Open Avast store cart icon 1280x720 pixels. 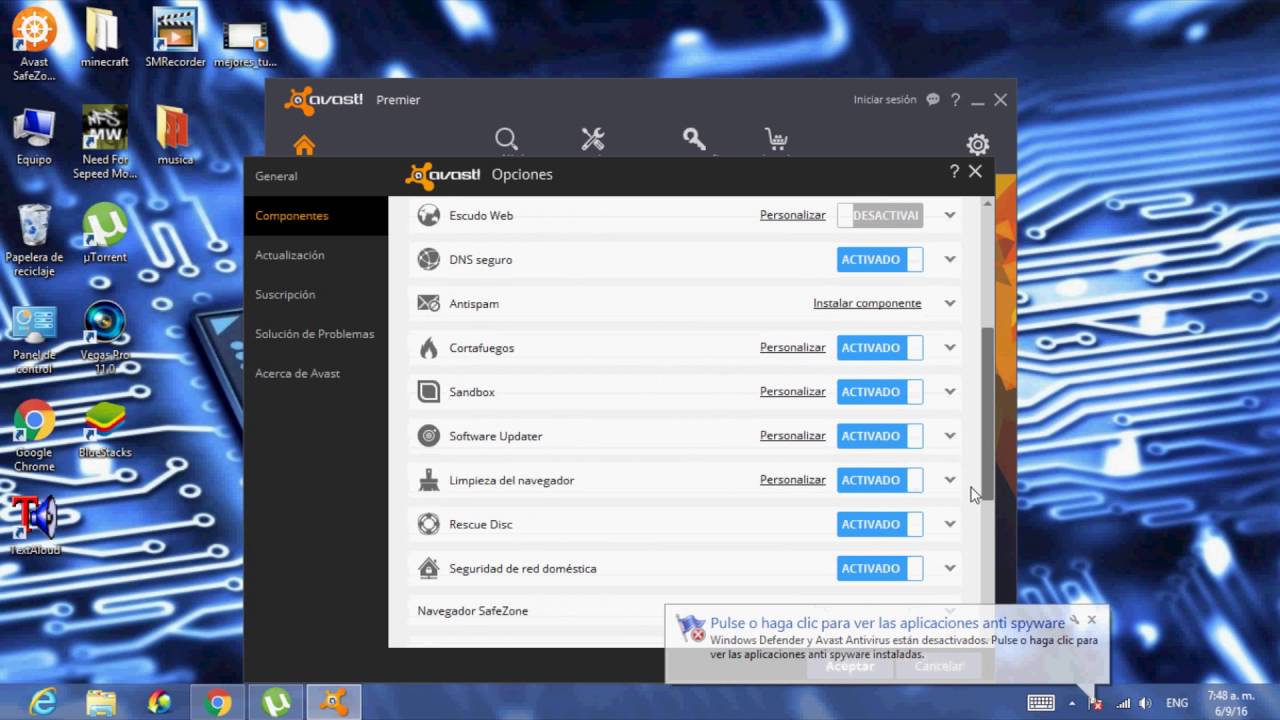[776, 140]
